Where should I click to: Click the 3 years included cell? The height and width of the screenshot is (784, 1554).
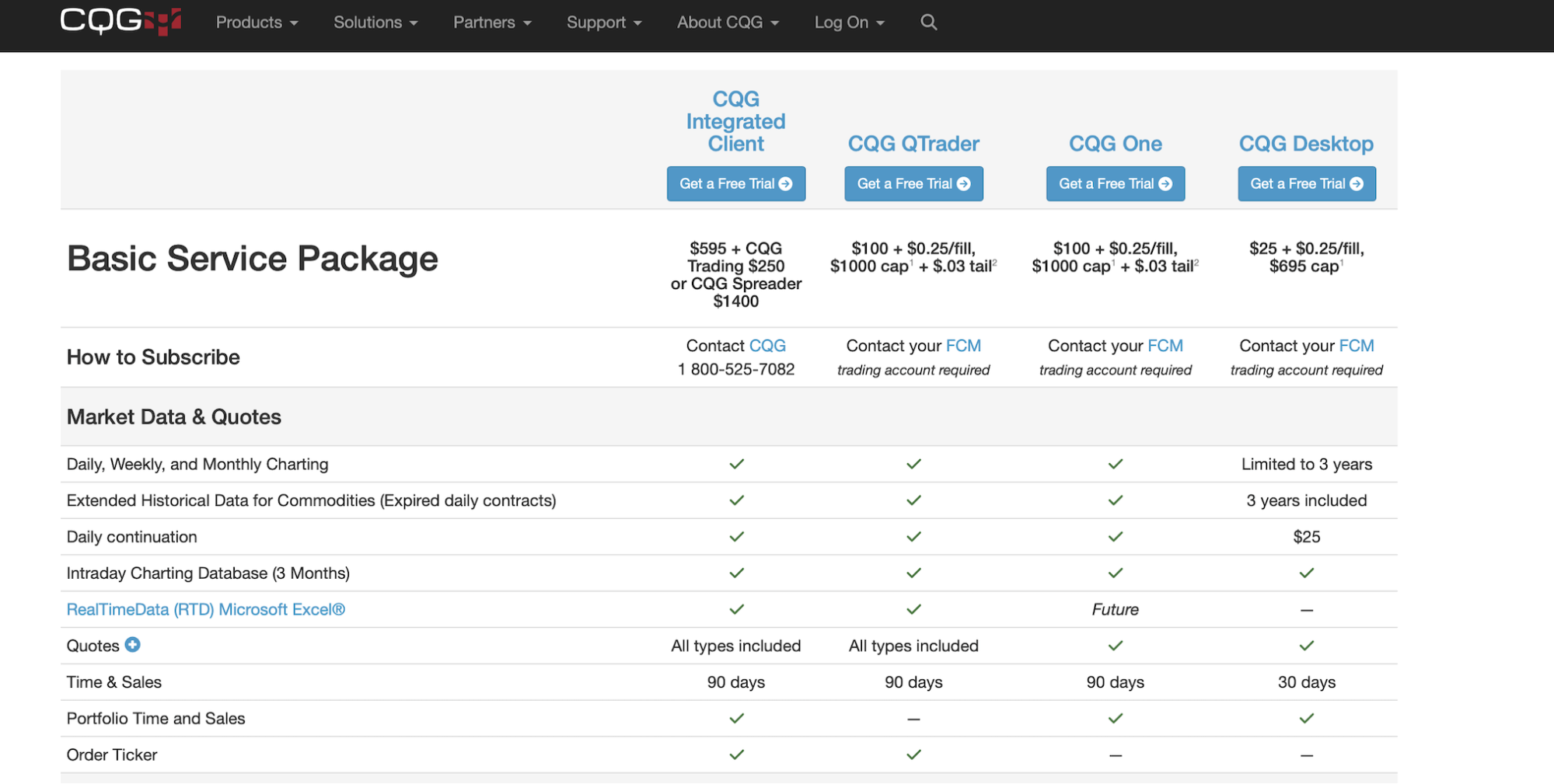pos(1306,500)
